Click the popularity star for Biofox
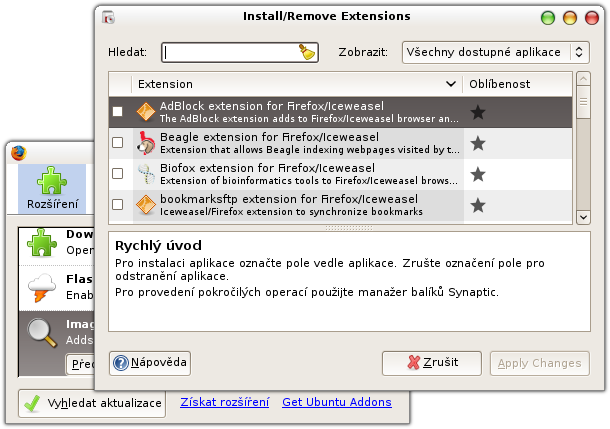 [478, 174]
